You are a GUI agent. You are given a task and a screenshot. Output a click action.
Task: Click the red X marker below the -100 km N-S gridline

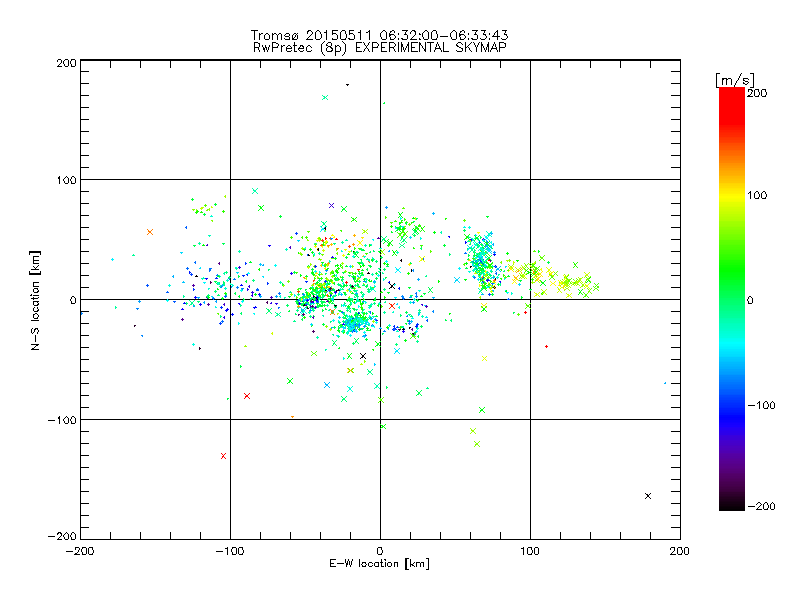click(x=223, y=456)
